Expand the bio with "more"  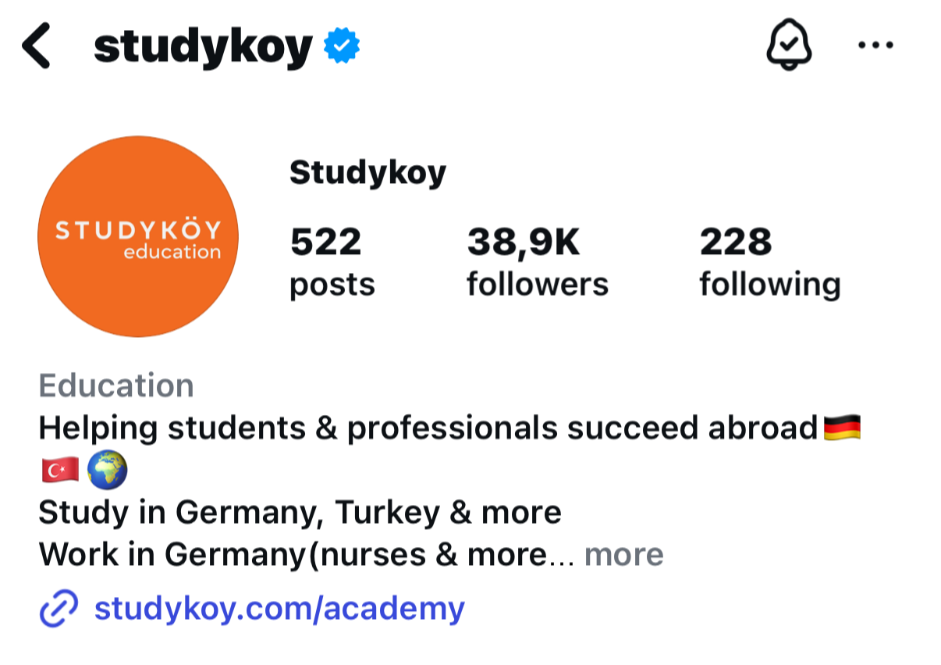623,554
